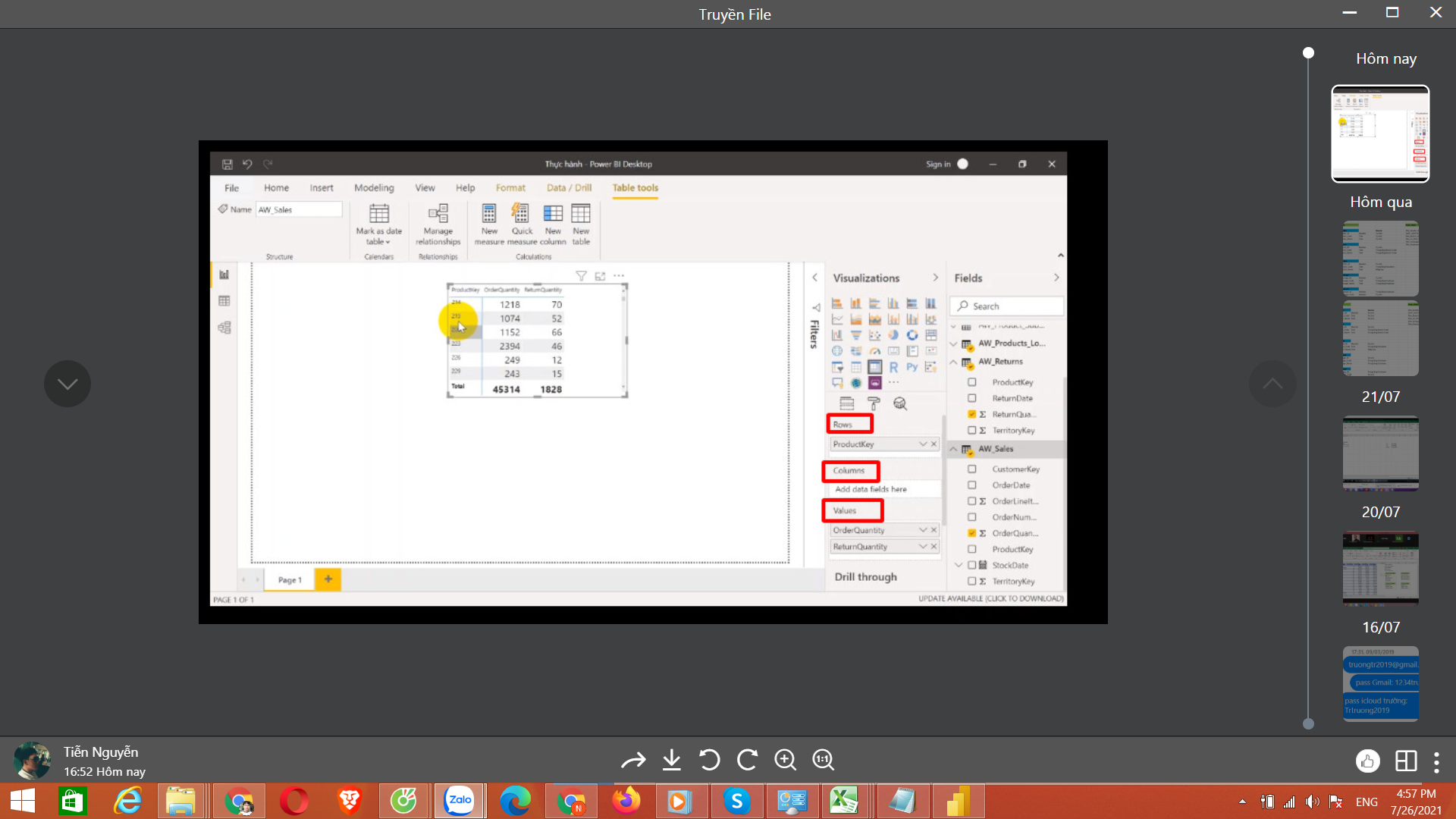Launch Internet Explorer from the taskbar
Viewport: 1456px width, 819px height.
127,801
